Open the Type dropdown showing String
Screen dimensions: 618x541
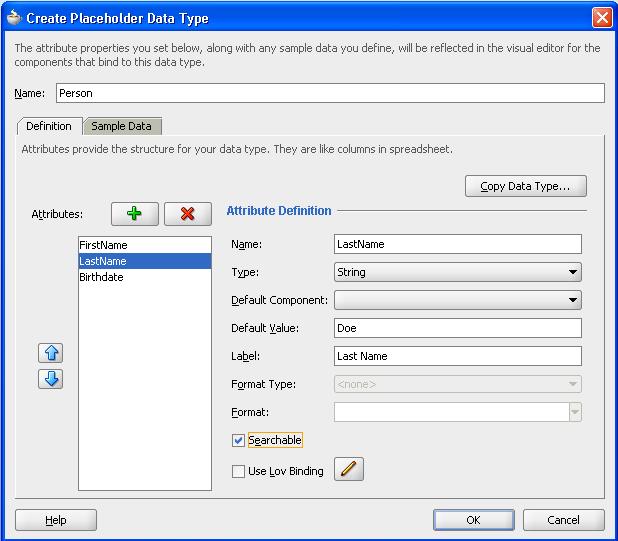pyautogui.click(x=458, y=272)
